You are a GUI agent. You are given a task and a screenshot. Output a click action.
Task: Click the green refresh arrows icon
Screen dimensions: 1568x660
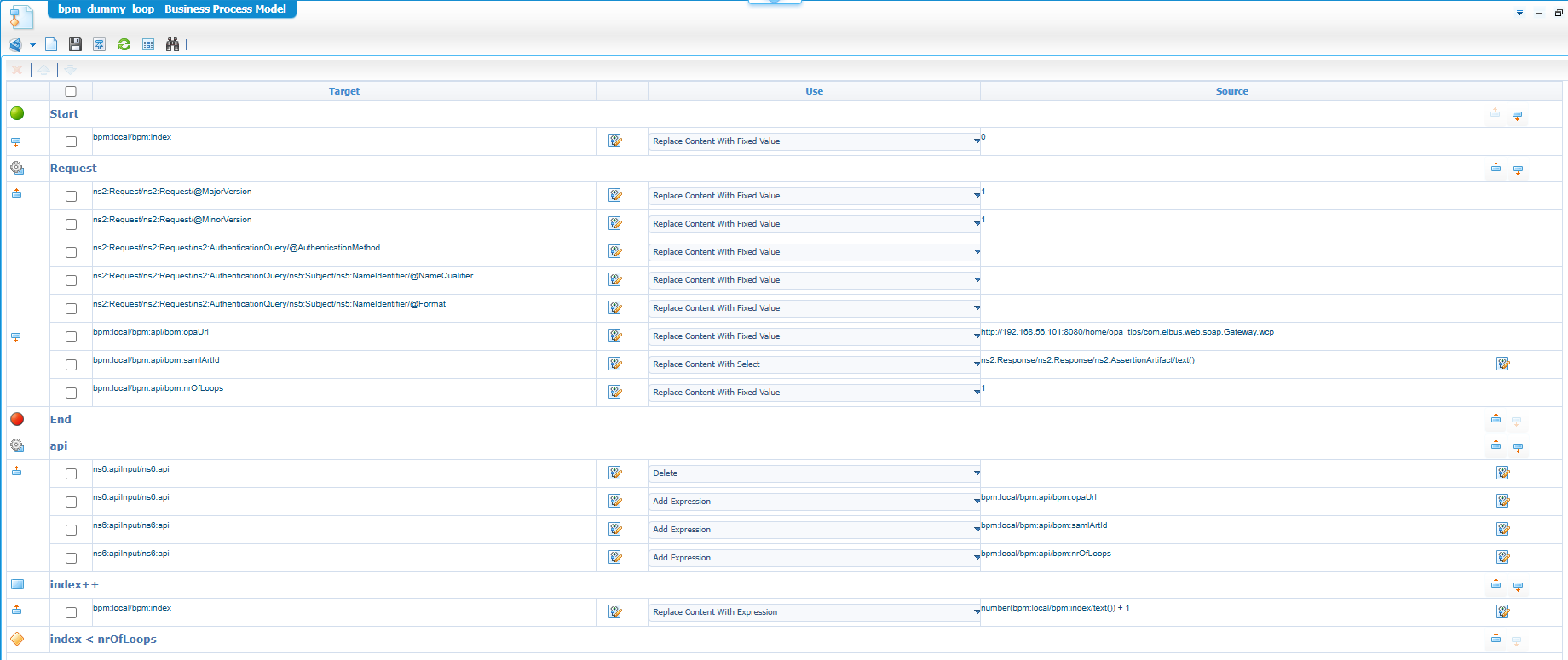coord(124,44)
